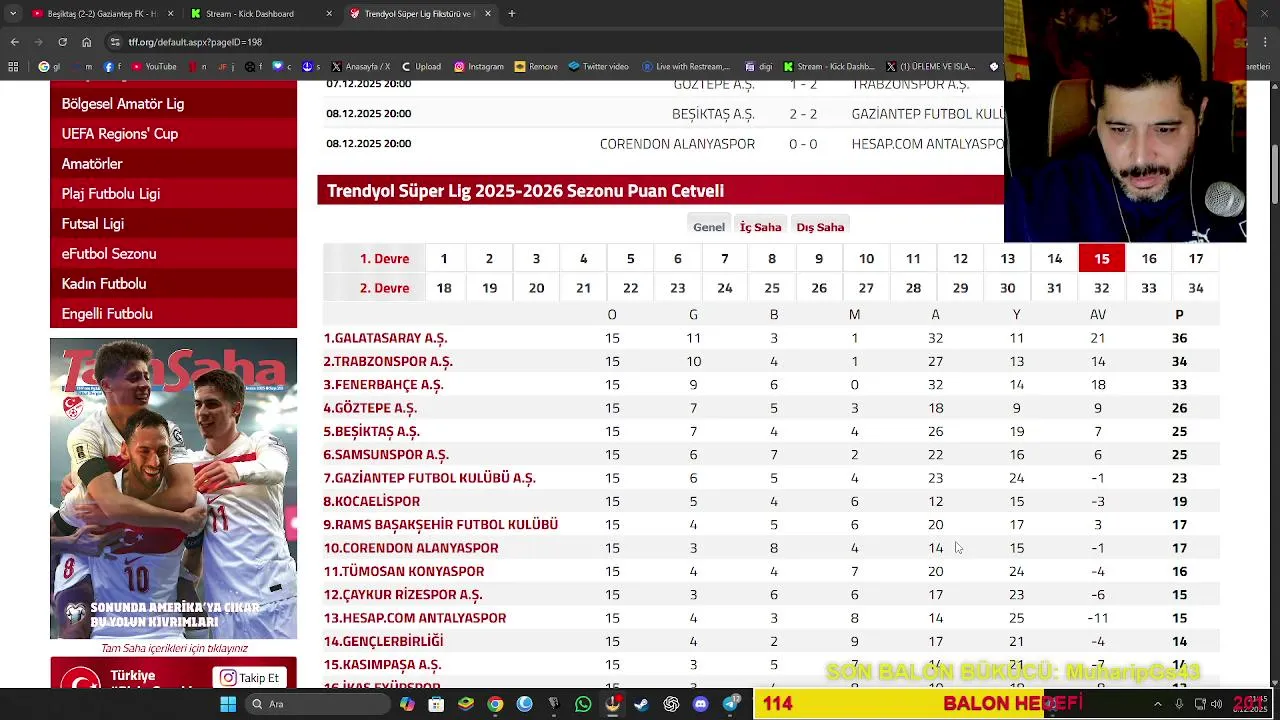This screenshot has height=720, width=1280.
Task: Select week 15 in 1. Devre
Action: (1102, 258)
